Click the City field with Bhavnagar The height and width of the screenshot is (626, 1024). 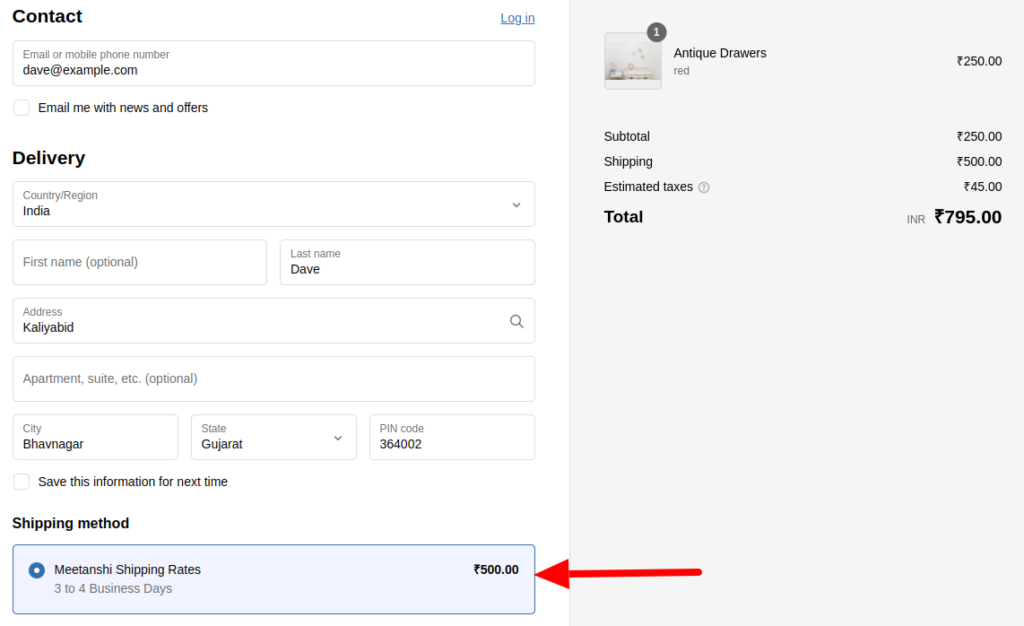tap(95, 437)
